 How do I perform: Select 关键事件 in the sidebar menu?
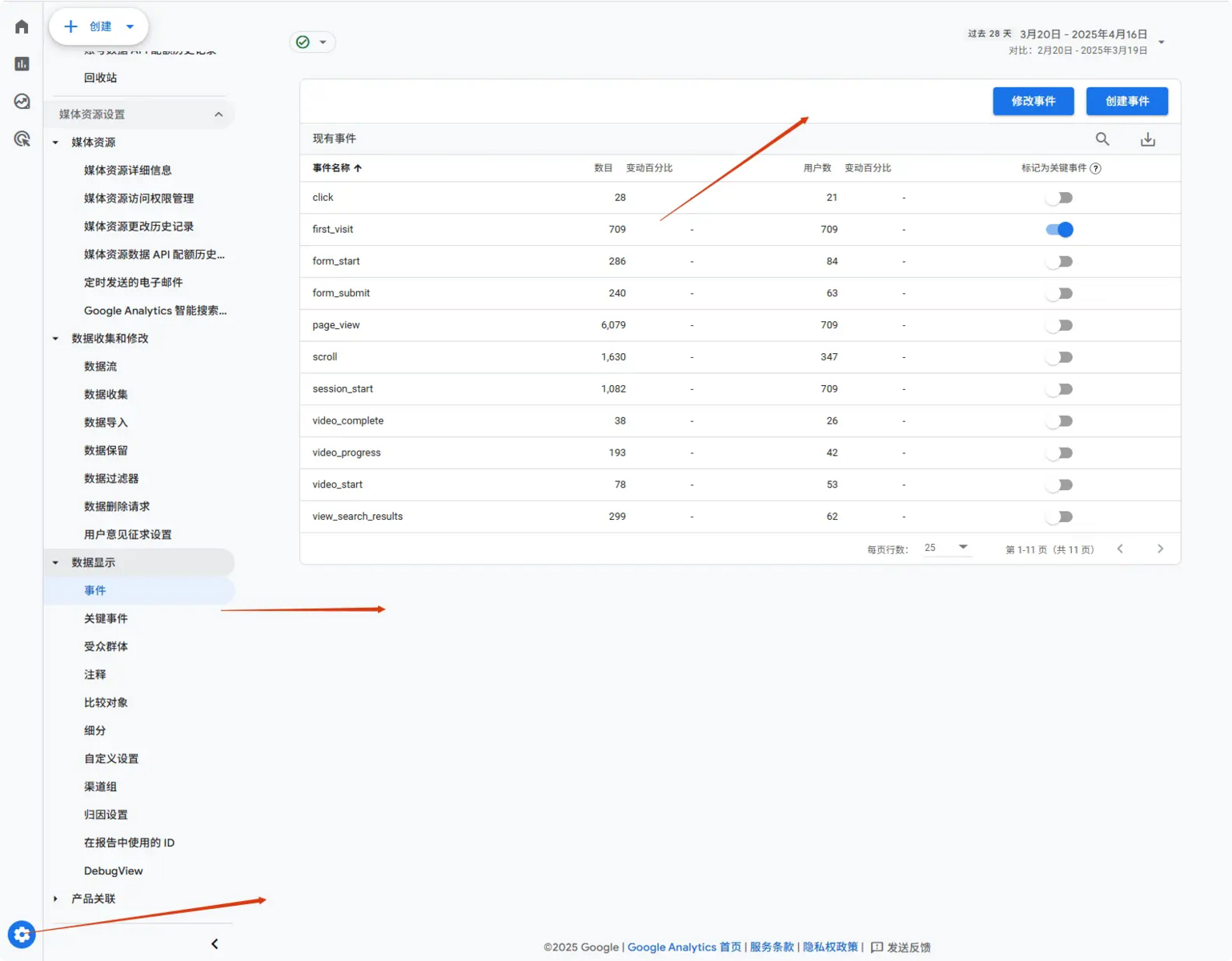106,618
